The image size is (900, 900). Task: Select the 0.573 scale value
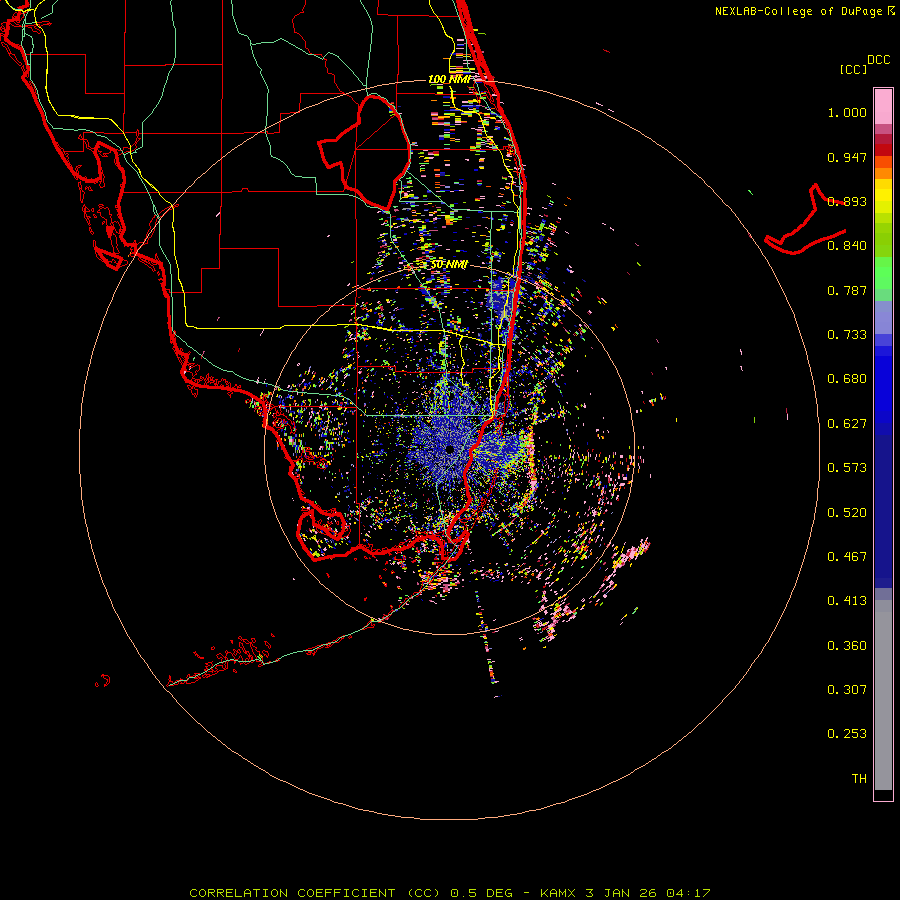(x=847, y=468)
